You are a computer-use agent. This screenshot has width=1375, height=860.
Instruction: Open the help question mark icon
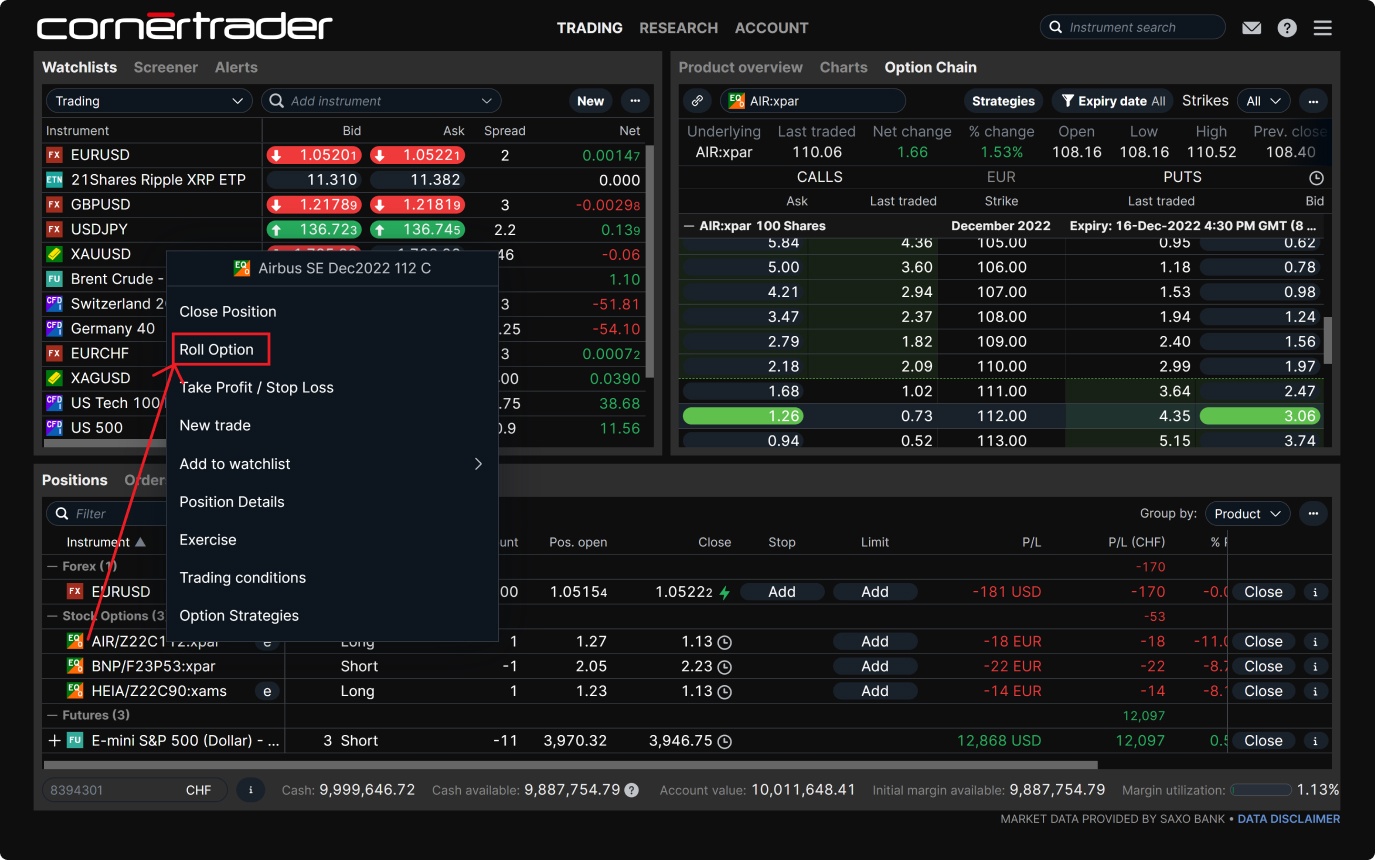(x=1287, y=28)
